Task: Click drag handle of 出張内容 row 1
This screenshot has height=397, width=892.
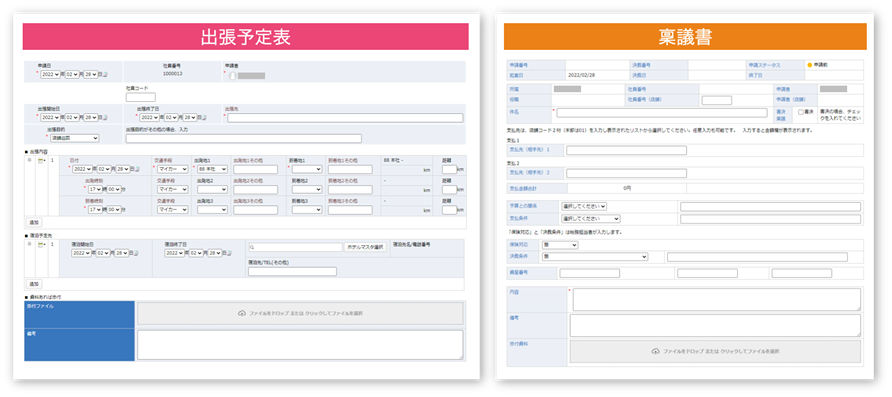Action: click(29, 161)
